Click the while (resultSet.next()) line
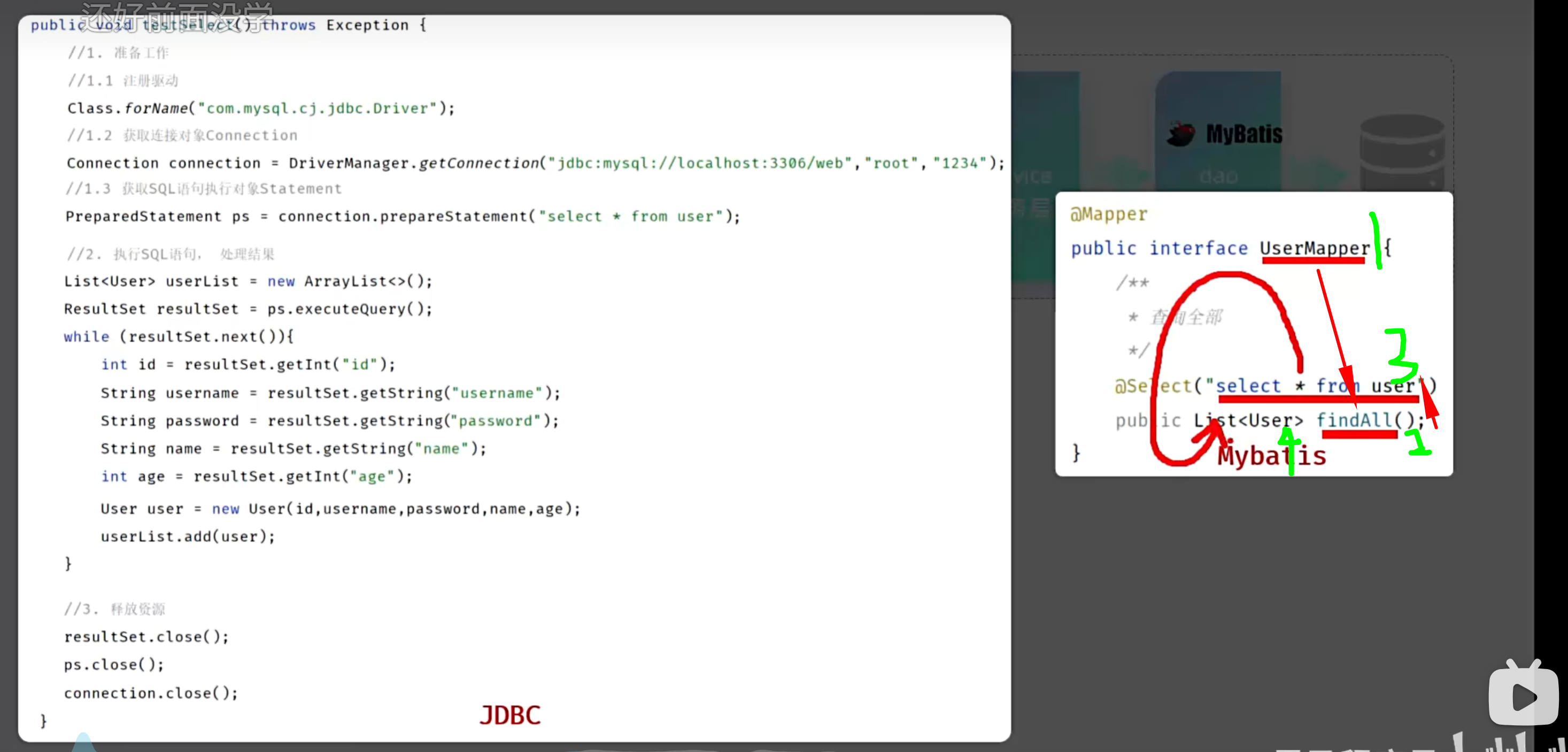Screen dimensions: 1568x752 179,336
